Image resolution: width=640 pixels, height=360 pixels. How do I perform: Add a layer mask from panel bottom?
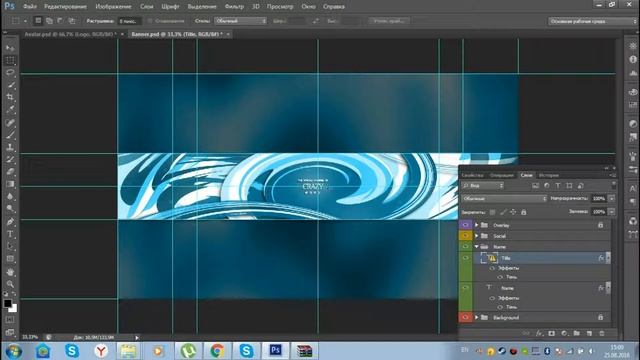point(551,333)
